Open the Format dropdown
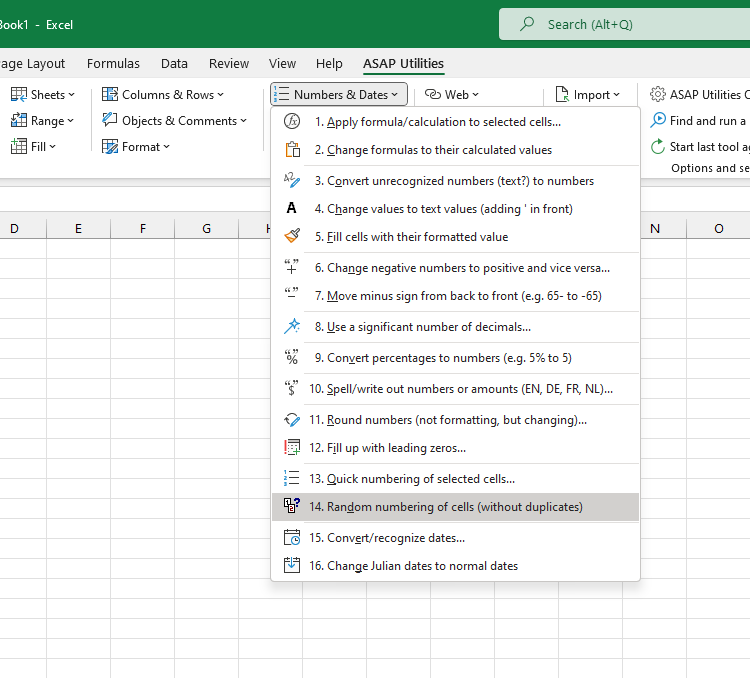Screen dimensions: 750x678 coord(136,146)
